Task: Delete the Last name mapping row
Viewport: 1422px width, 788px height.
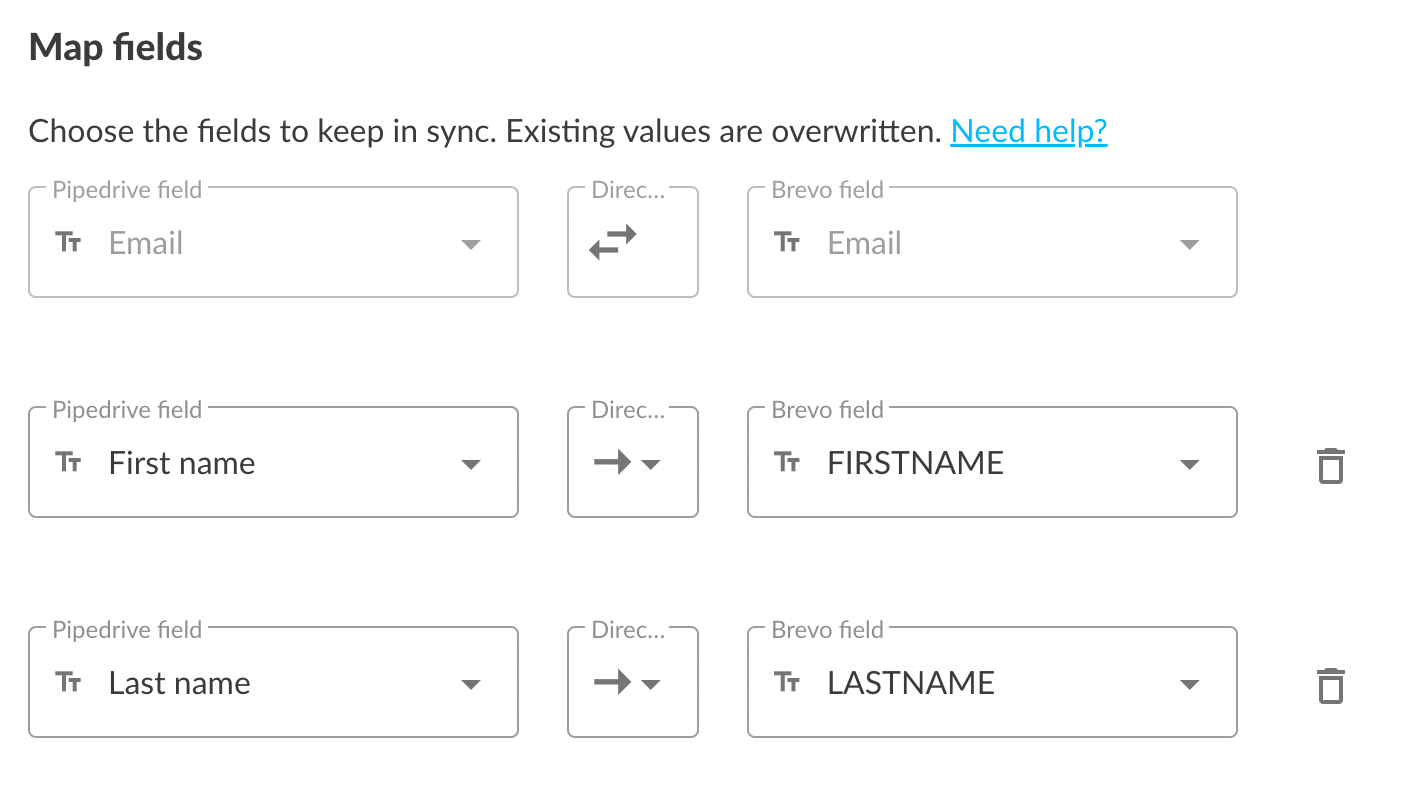Action: point(1330,686)
